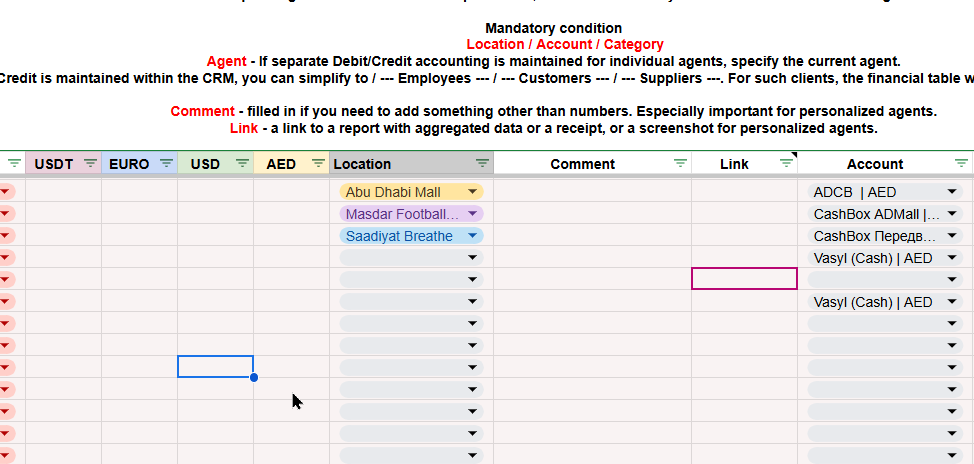Open the Masdar Football location dropdown
This screenshot has width=974, height=464.
tap(472, 214)
